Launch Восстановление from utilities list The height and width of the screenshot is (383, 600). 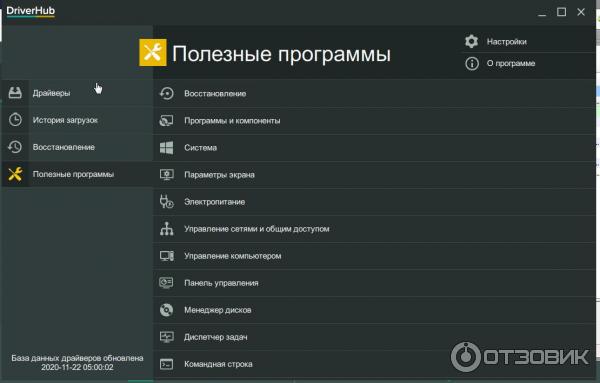375,93
